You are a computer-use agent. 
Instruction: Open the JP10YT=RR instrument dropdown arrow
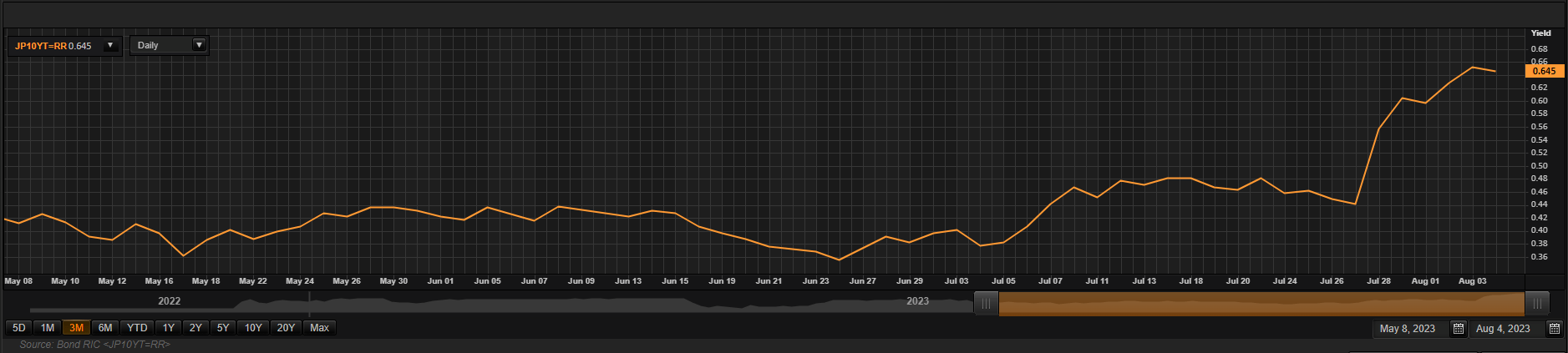[x=110, y=45]
